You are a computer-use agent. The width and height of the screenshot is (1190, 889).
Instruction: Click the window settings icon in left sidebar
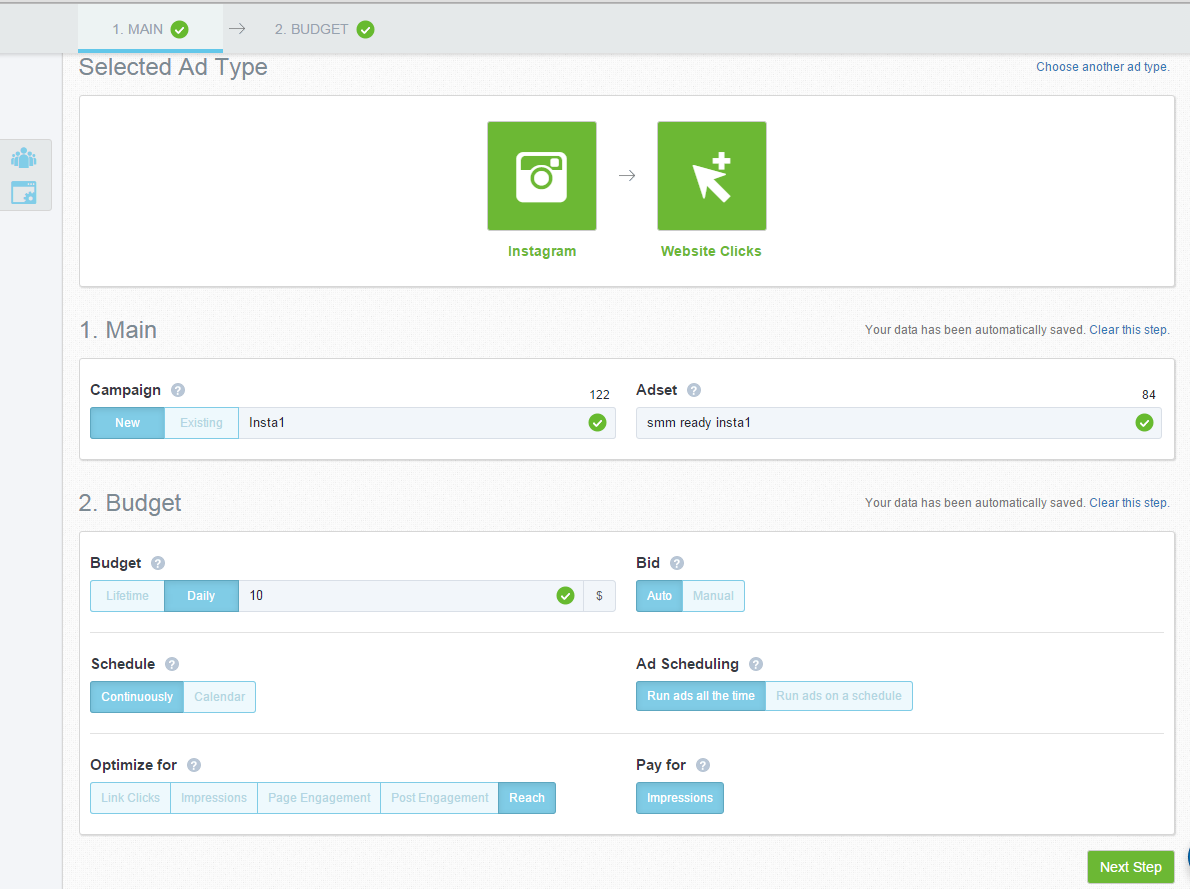24,193
